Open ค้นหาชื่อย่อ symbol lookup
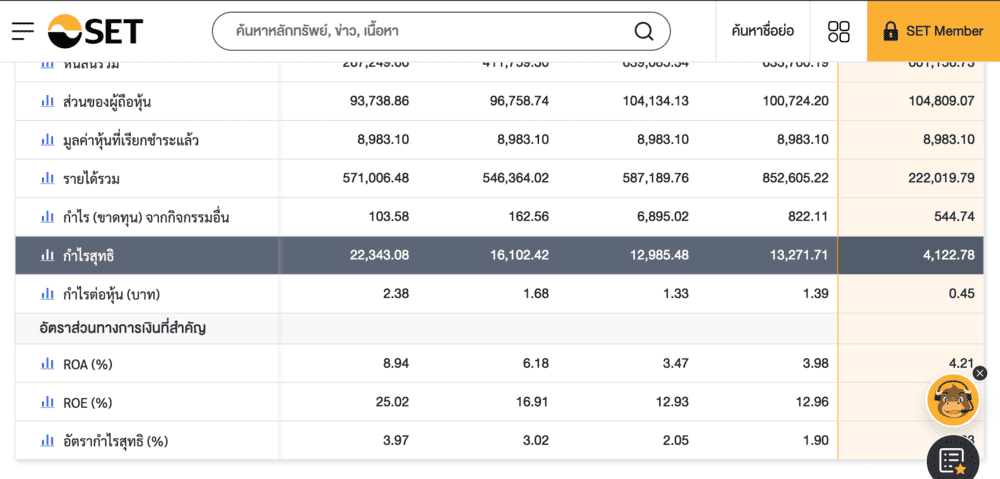 [x=762, y=31]
